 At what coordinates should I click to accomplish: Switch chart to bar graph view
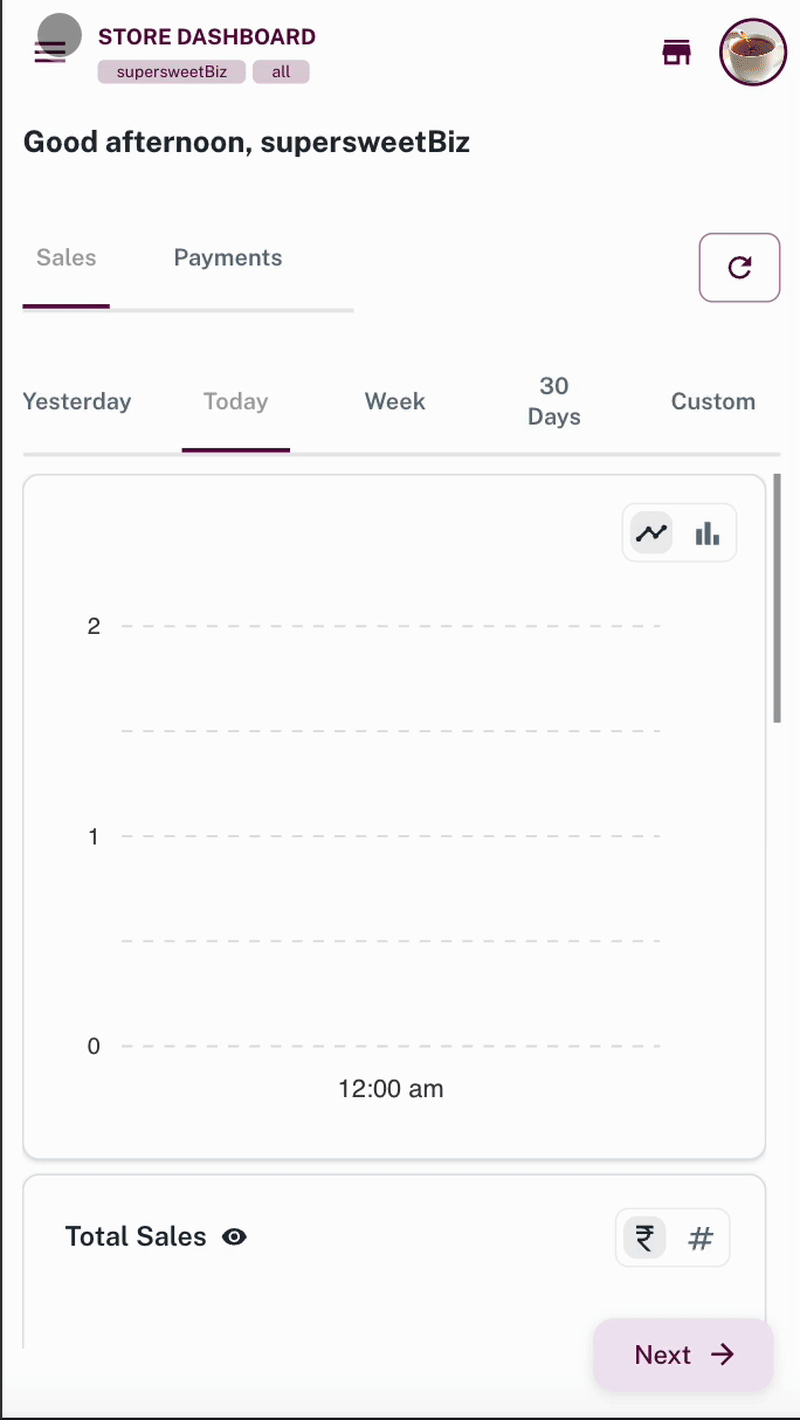click(x=707, y=532)
